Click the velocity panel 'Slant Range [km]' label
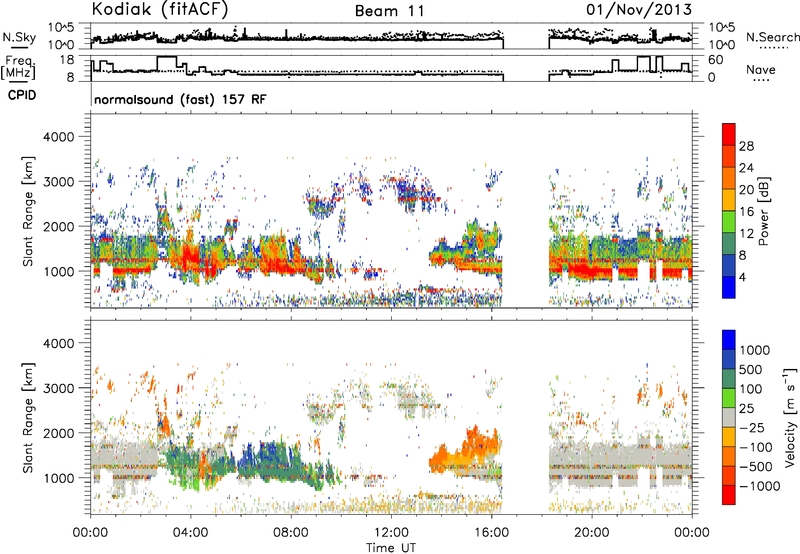 pyautogui.click(x=28, y=417)
